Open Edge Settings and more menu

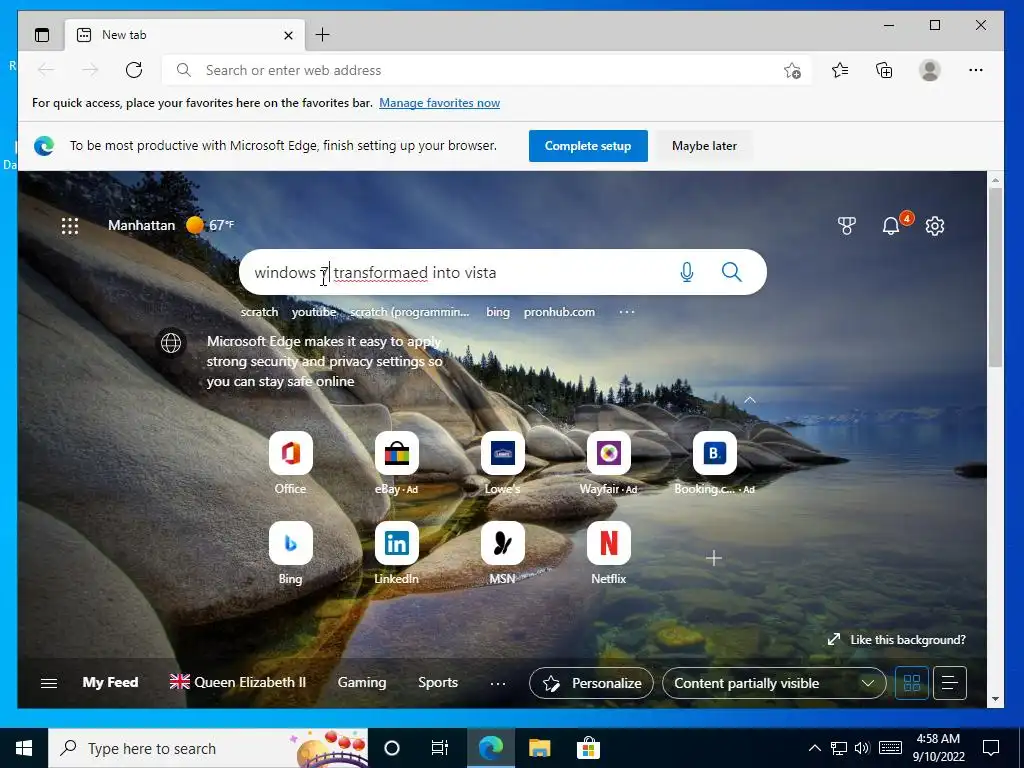976,70
